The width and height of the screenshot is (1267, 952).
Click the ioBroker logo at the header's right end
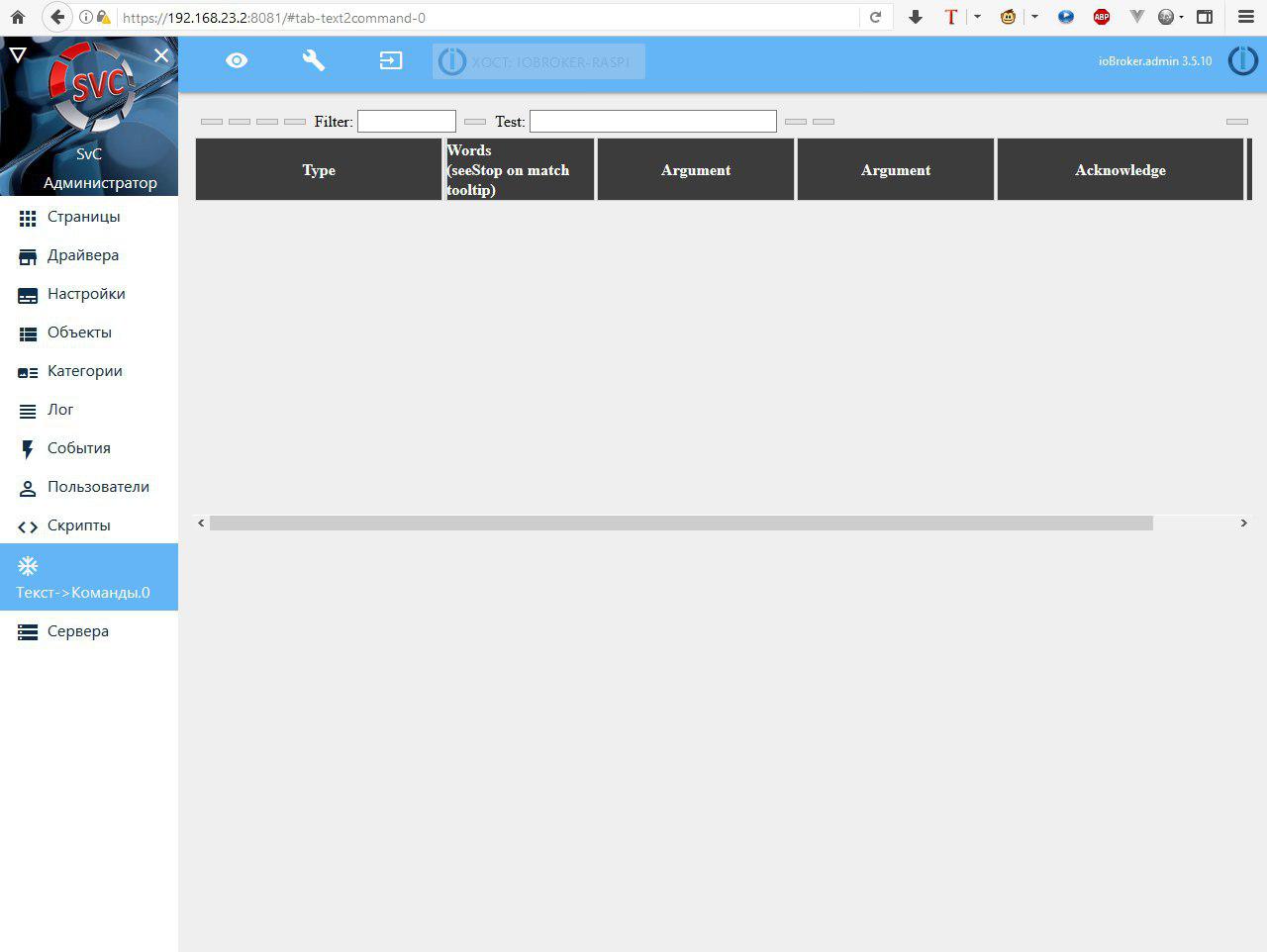(x=1243, y=60)
